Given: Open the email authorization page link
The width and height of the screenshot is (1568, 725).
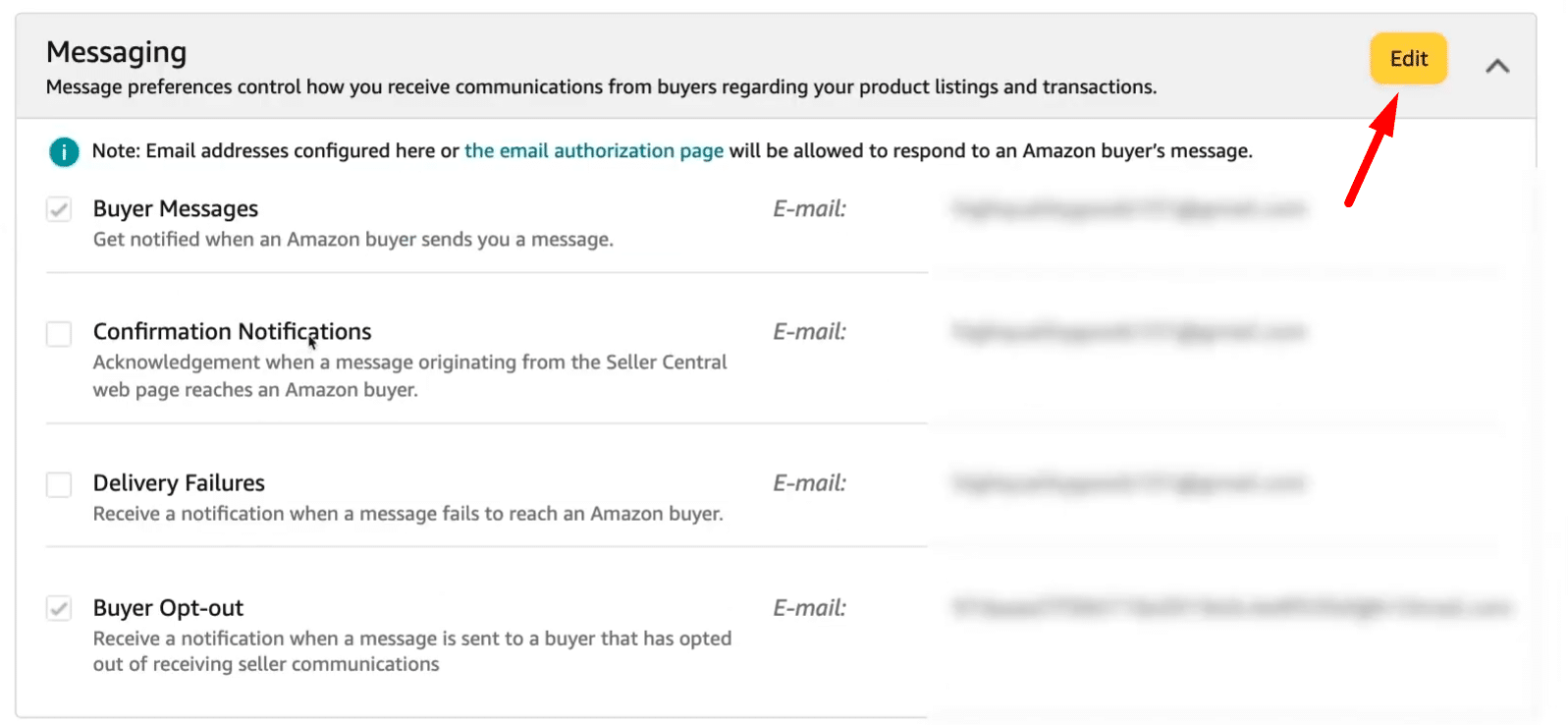Looking at the screenshot, I should click(x=593, y=150).
